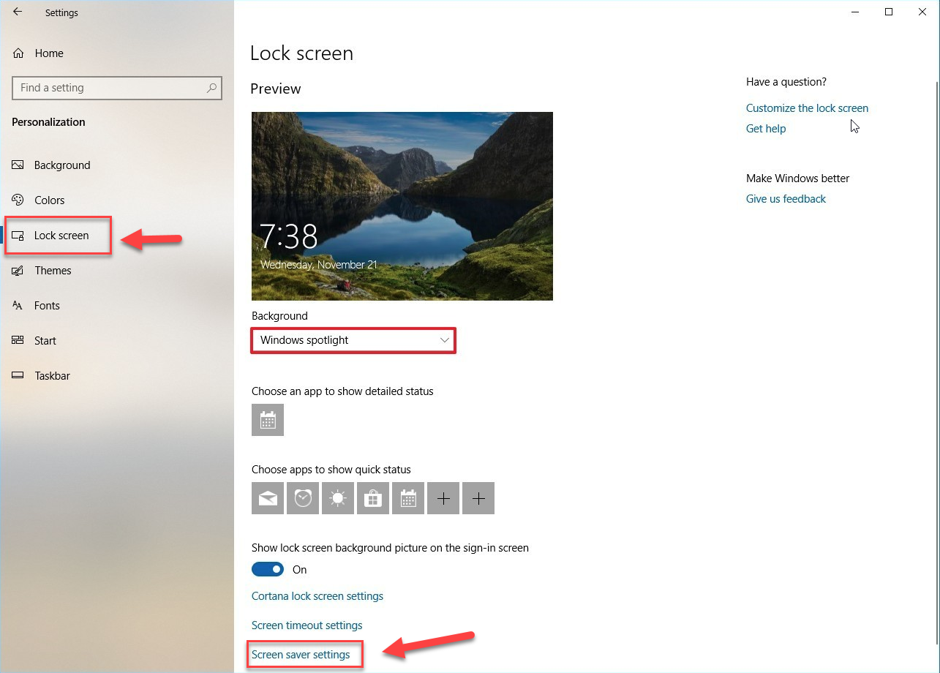Click the Background picture icon in sidebar
Image resolution: width=940 pixels, height=673 pixels.
[18, 165]
